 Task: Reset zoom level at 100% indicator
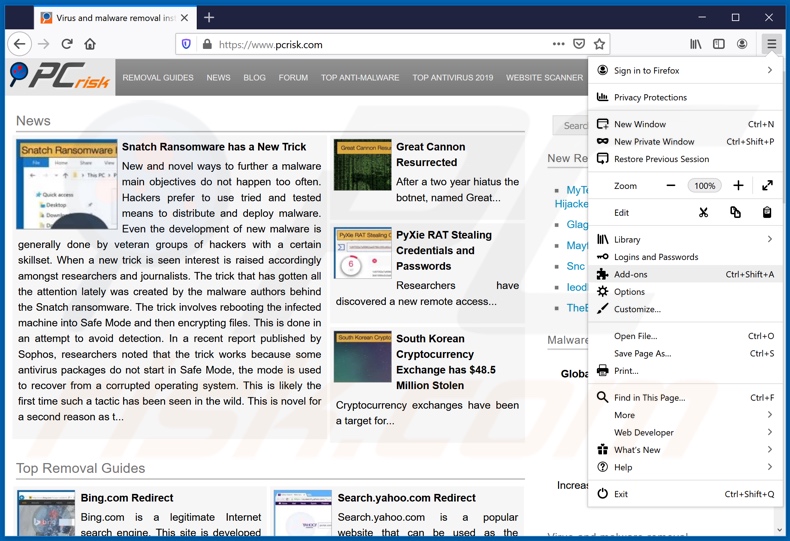coord(705,186)
